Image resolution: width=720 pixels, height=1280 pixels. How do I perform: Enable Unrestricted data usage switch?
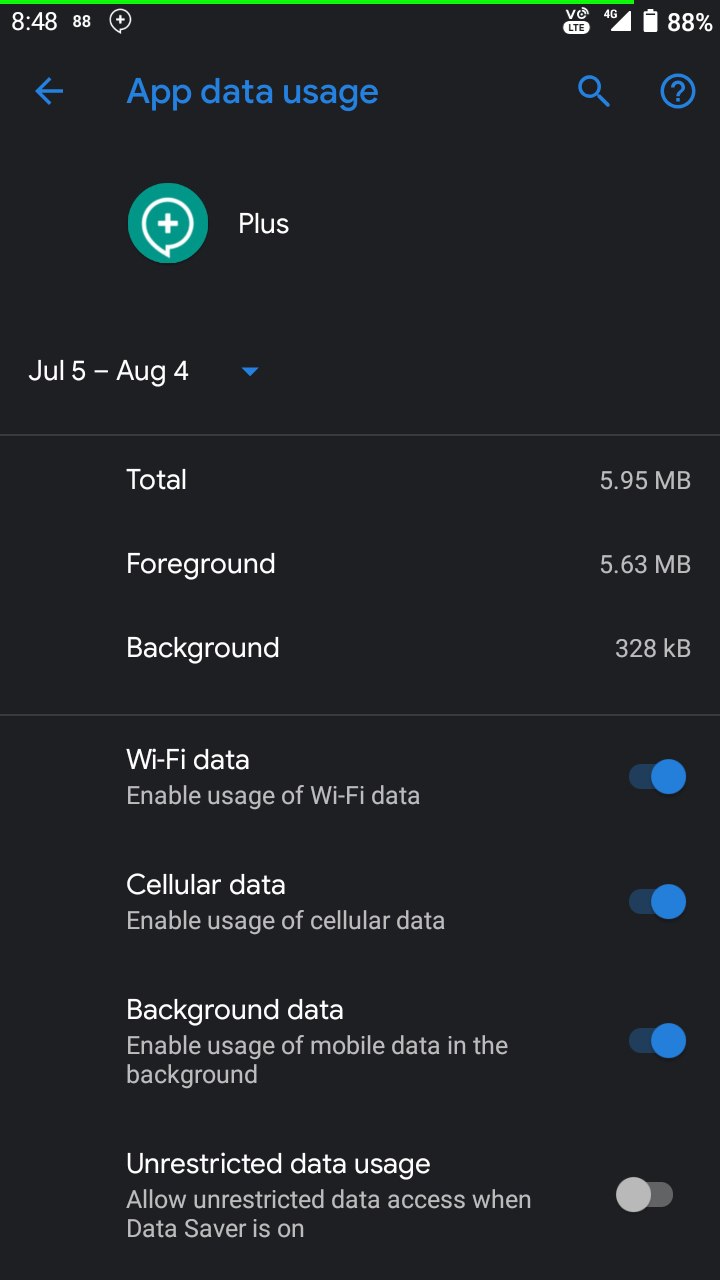point(645,1195)
